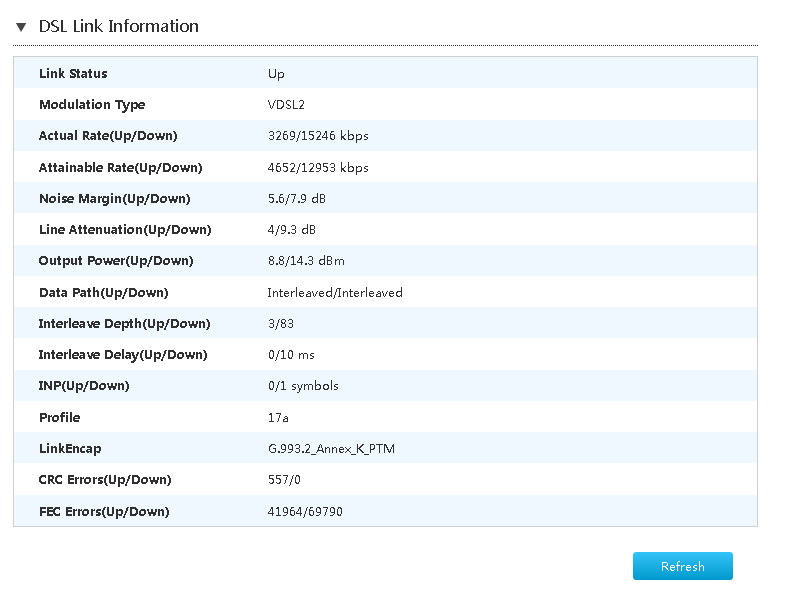This screenshot has height=592, width=796.
Task: Select the Link Status label
Action: tap(73, 74)
